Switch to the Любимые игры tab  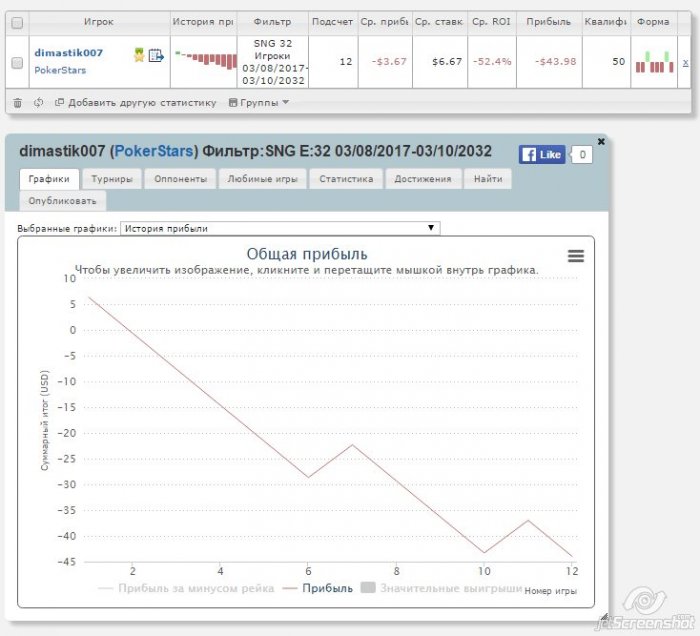[x=262, y=179]
